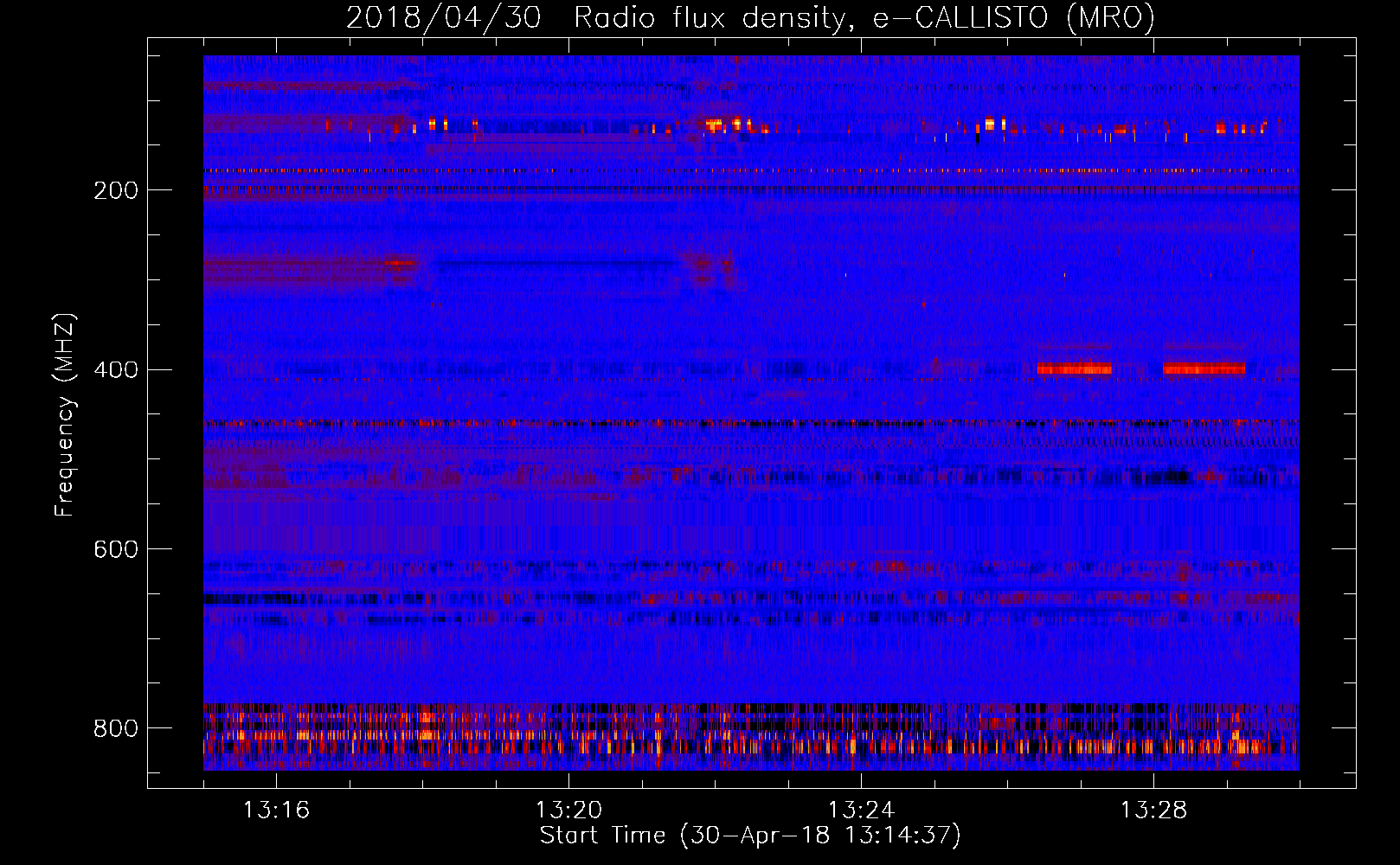Click the 600 frequency tick label
Viewport: 1400px width, 865px height.
pyautogui.click(x=116, y=550)
